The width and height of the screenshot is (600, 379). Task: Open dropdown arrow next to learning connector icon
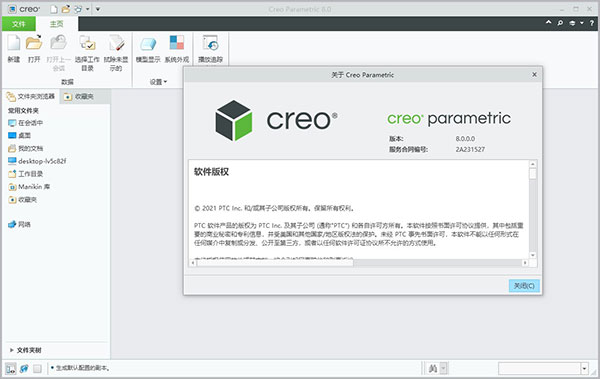[x=582, y=23]
